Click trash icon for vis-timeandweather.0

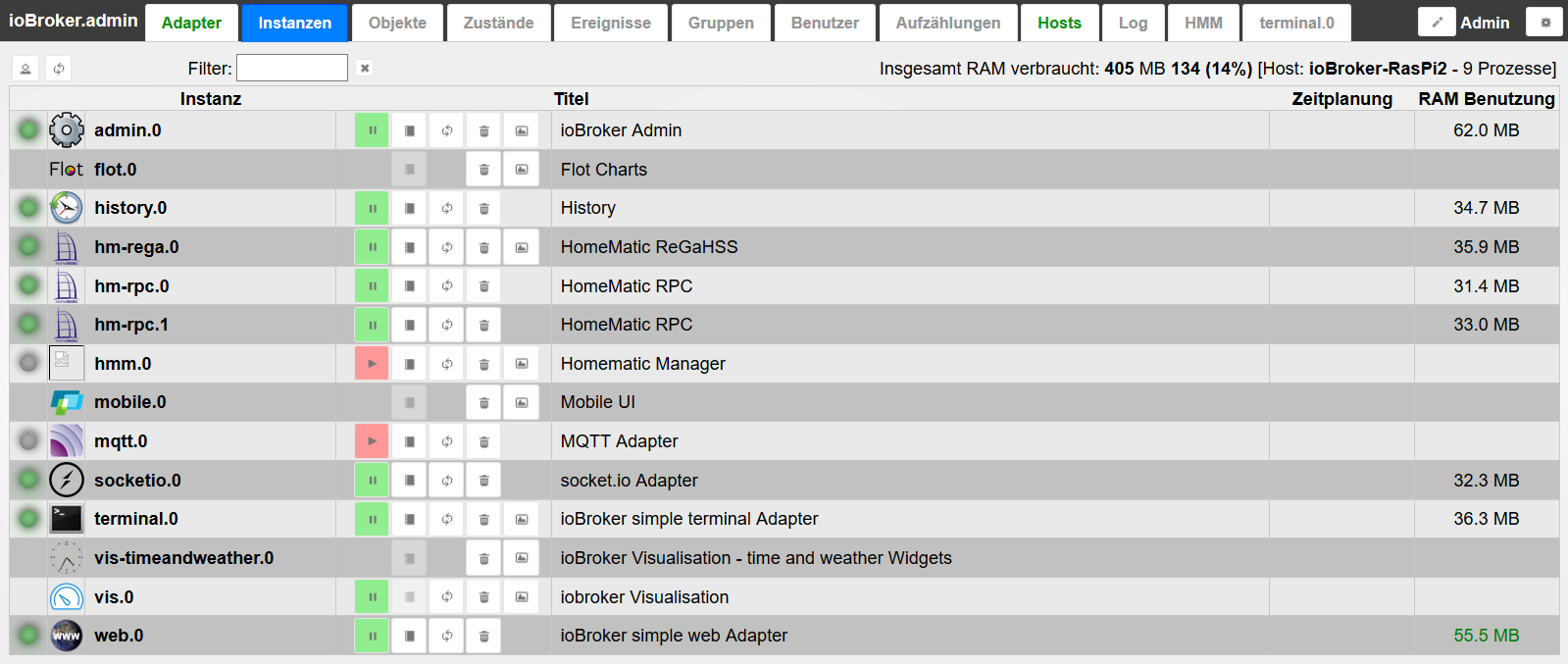(483, 558)
